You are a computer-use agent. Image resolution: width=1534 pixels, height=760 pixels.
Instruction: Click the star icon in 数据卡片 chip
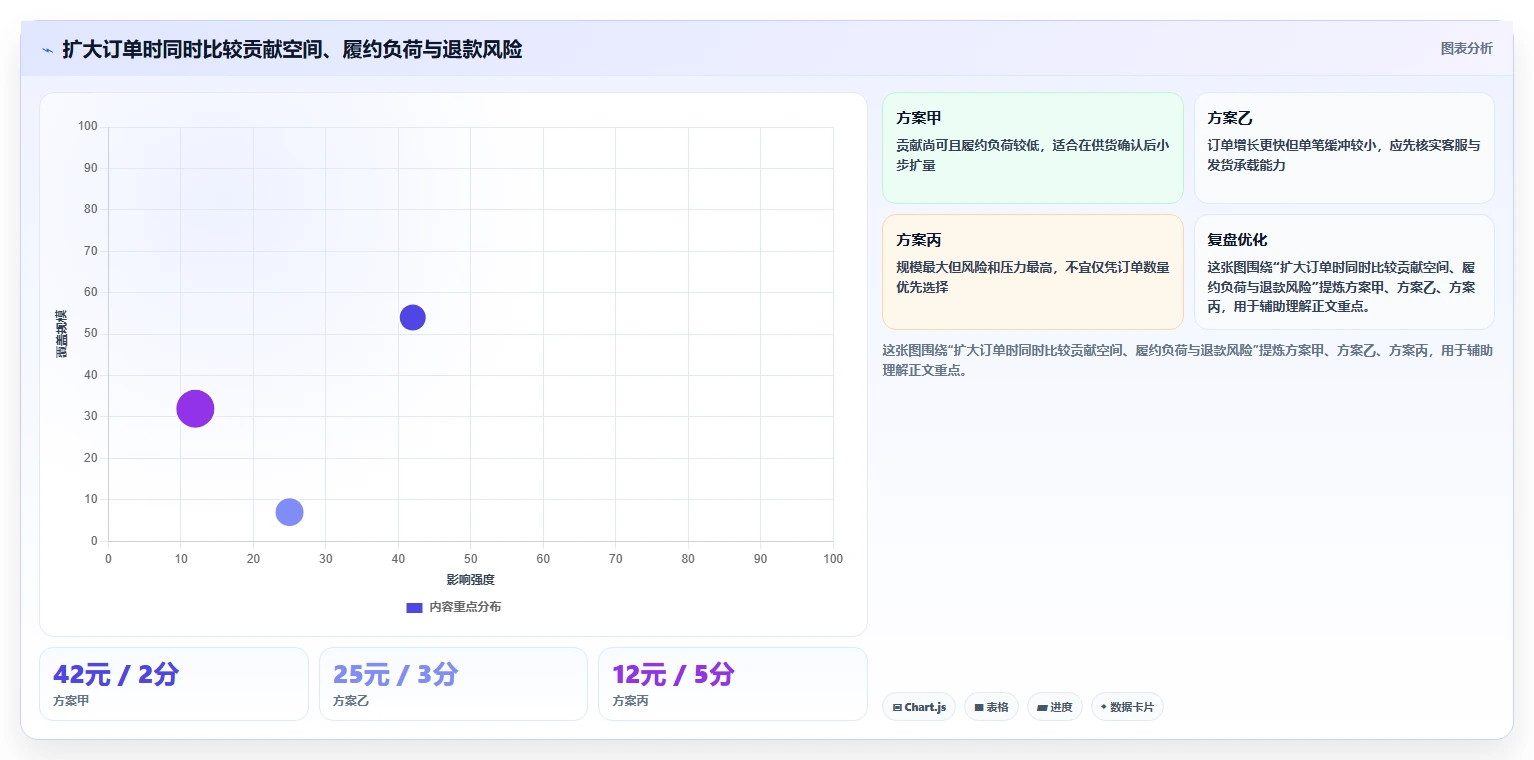click(1104, 707)
